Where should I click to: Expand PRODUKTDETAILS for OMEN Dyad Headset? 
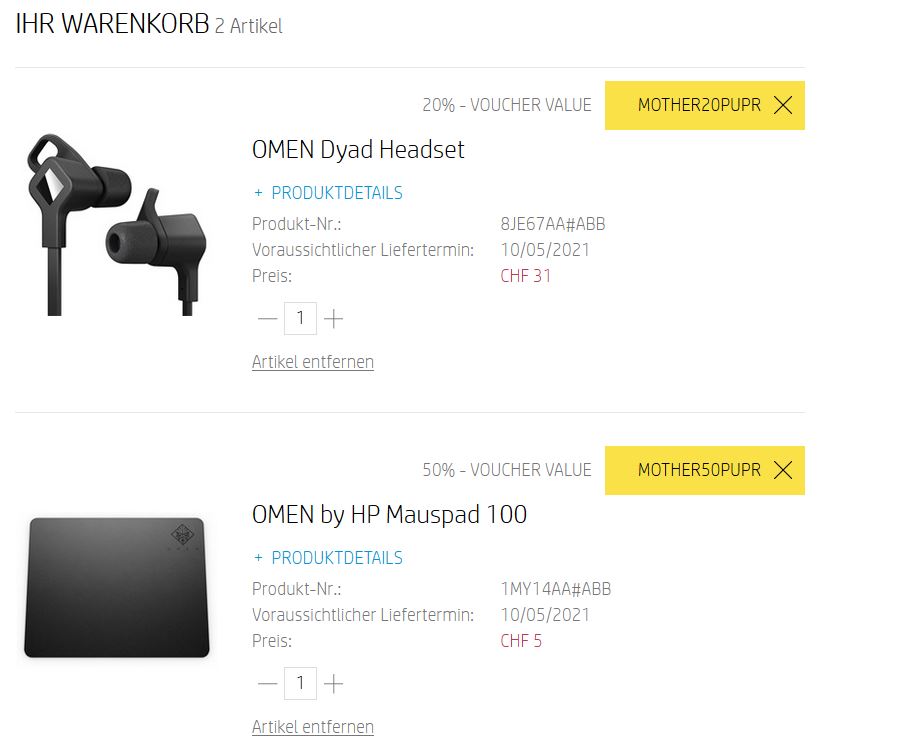329,193
